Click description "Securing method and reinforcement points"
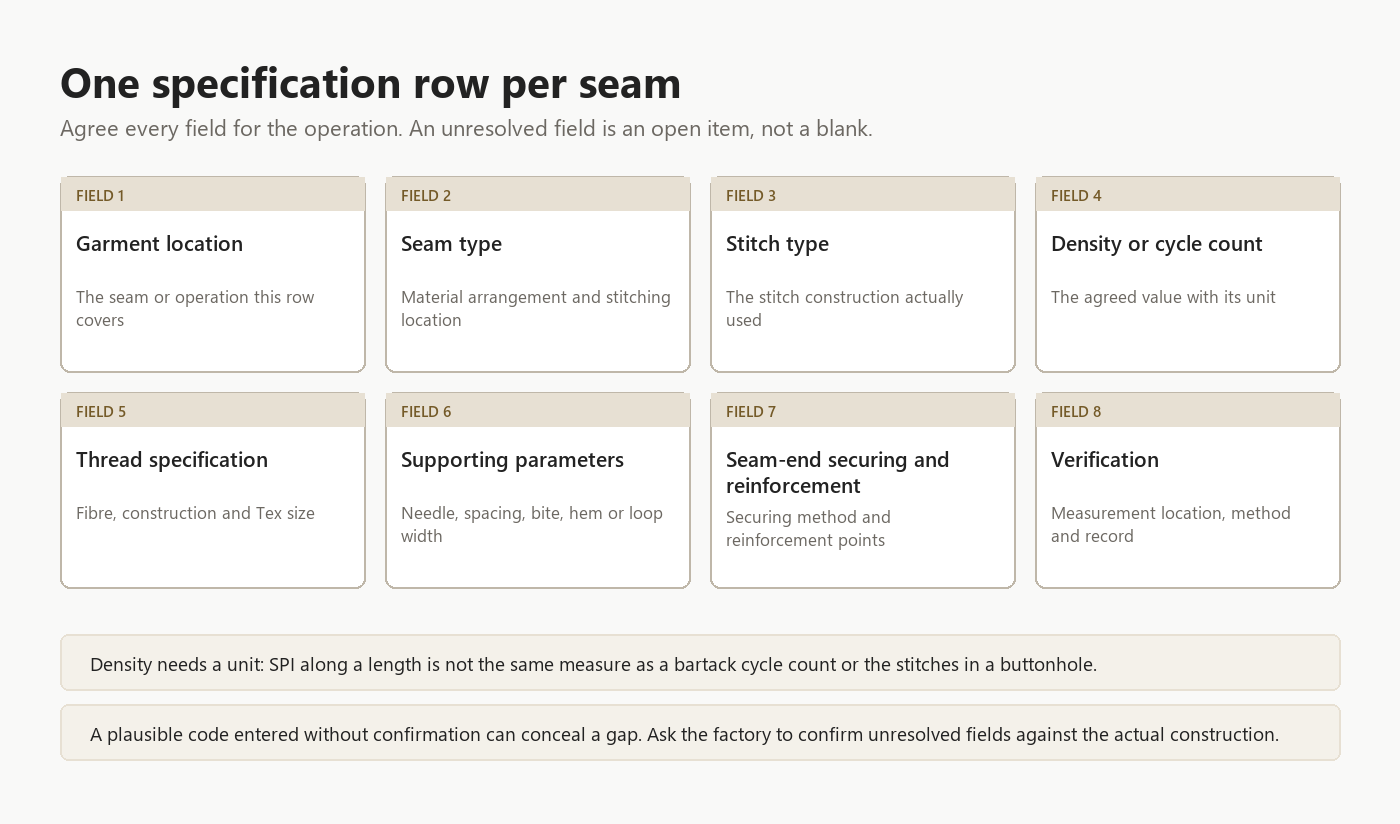The width and height of the screenshot is (1400, 824). tap(808, 529)
